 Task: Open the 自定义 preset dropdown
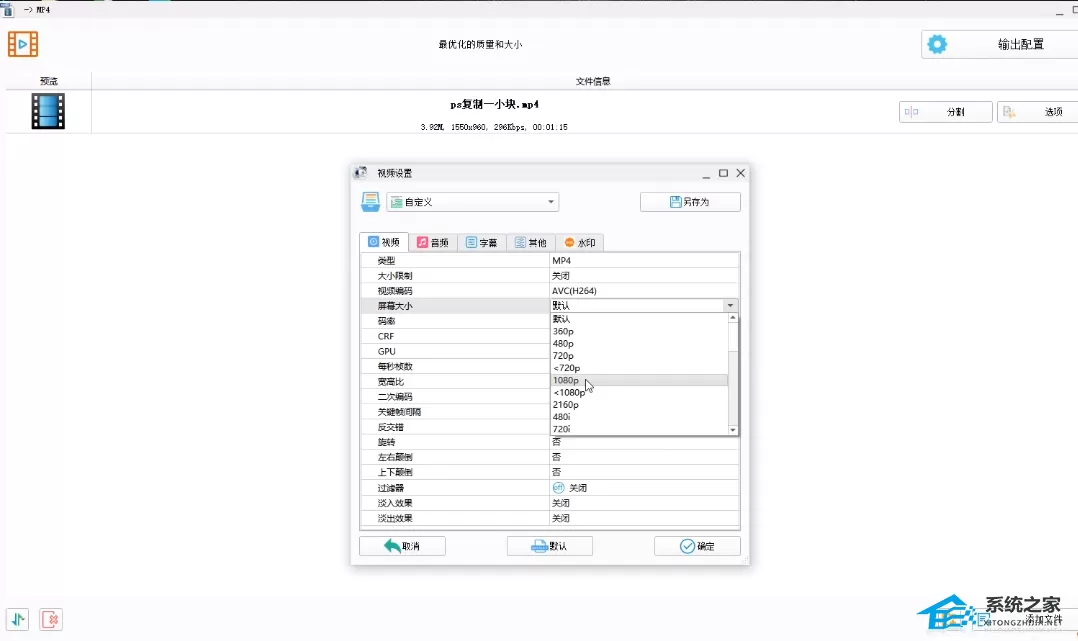472,202
